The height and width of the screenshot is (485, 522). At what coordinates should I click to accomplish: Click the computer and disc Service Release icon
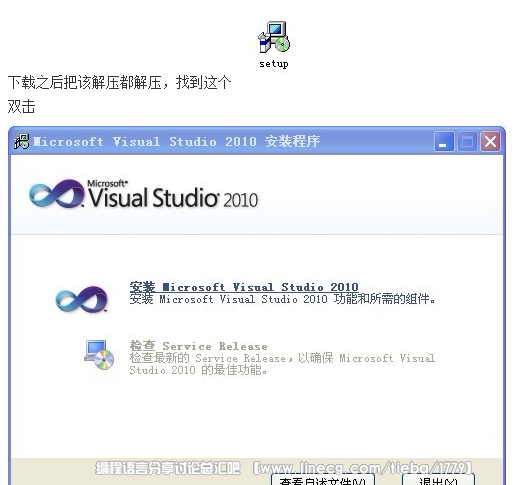click(99, 355)
